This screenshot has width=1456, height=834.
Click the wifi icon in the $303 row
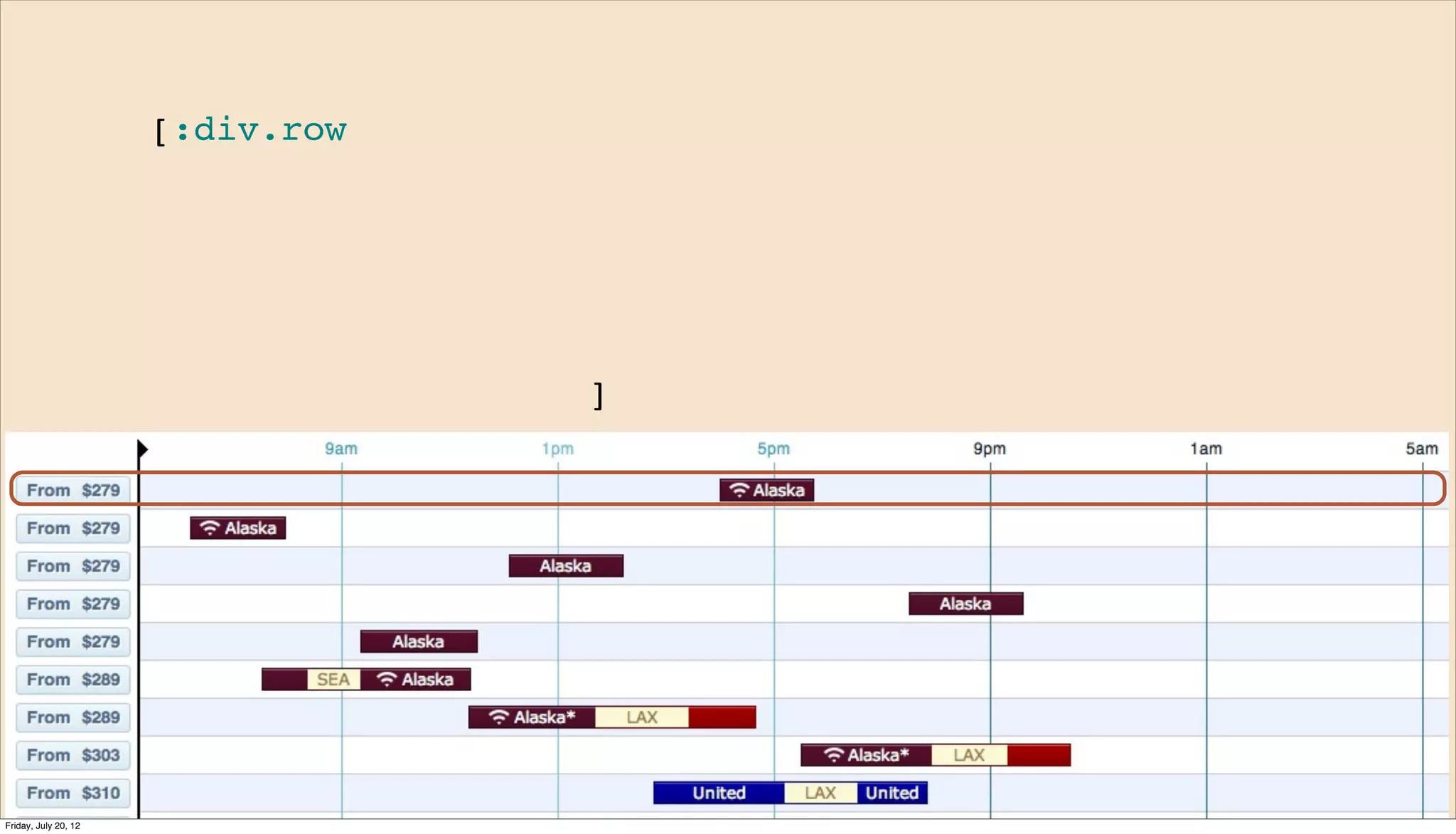[x=833, y=755]
